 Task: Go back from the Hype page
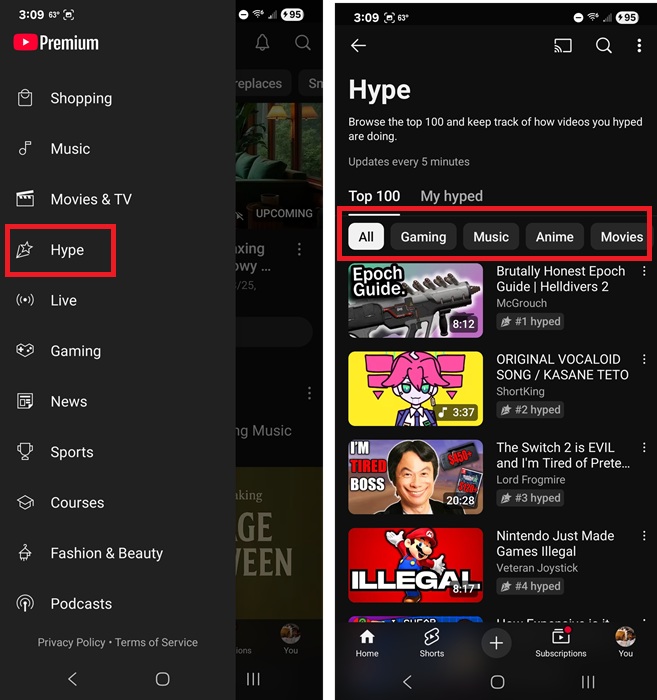tap(358, 45)
